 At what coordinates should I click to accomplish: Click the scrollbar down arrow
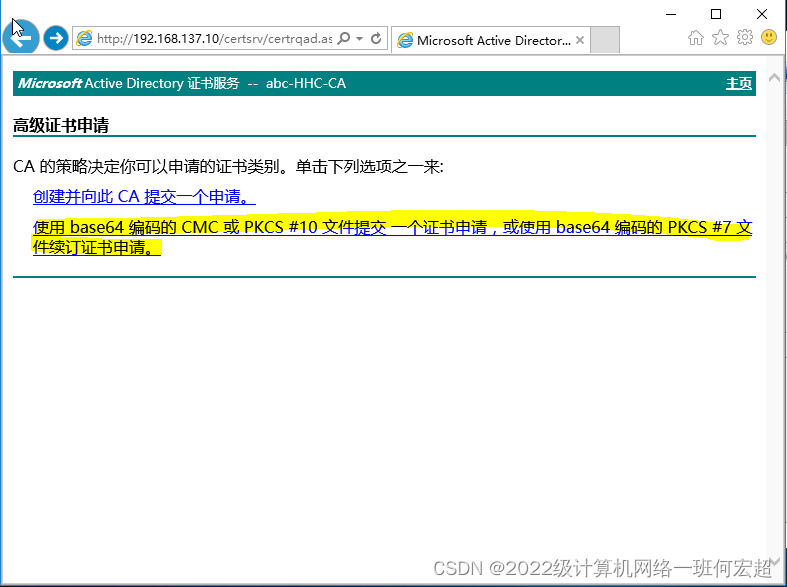pyautogui.click(x=774, y=560)
